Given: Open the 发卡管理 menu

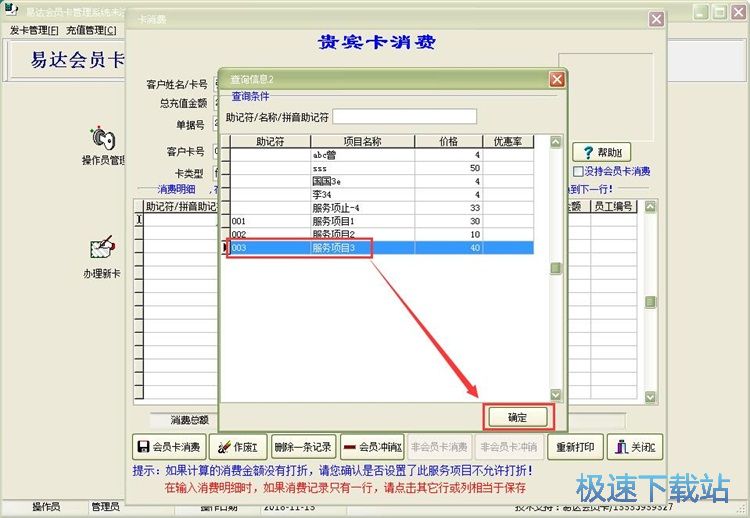Looking at the screenshot, I should [34, 31].
